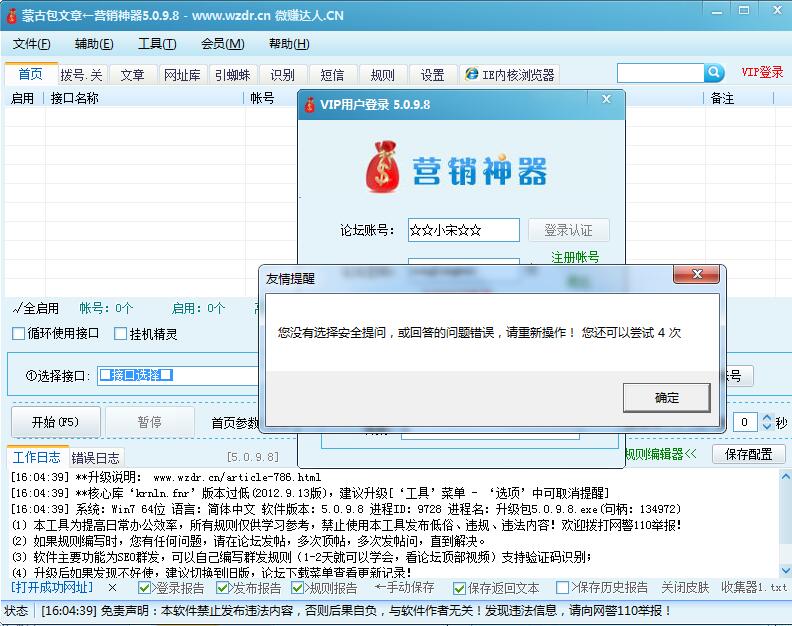Screen dimensions: 792x626
Task: Switch to the 引蜘蛛 tab
Action: point(233,75)
